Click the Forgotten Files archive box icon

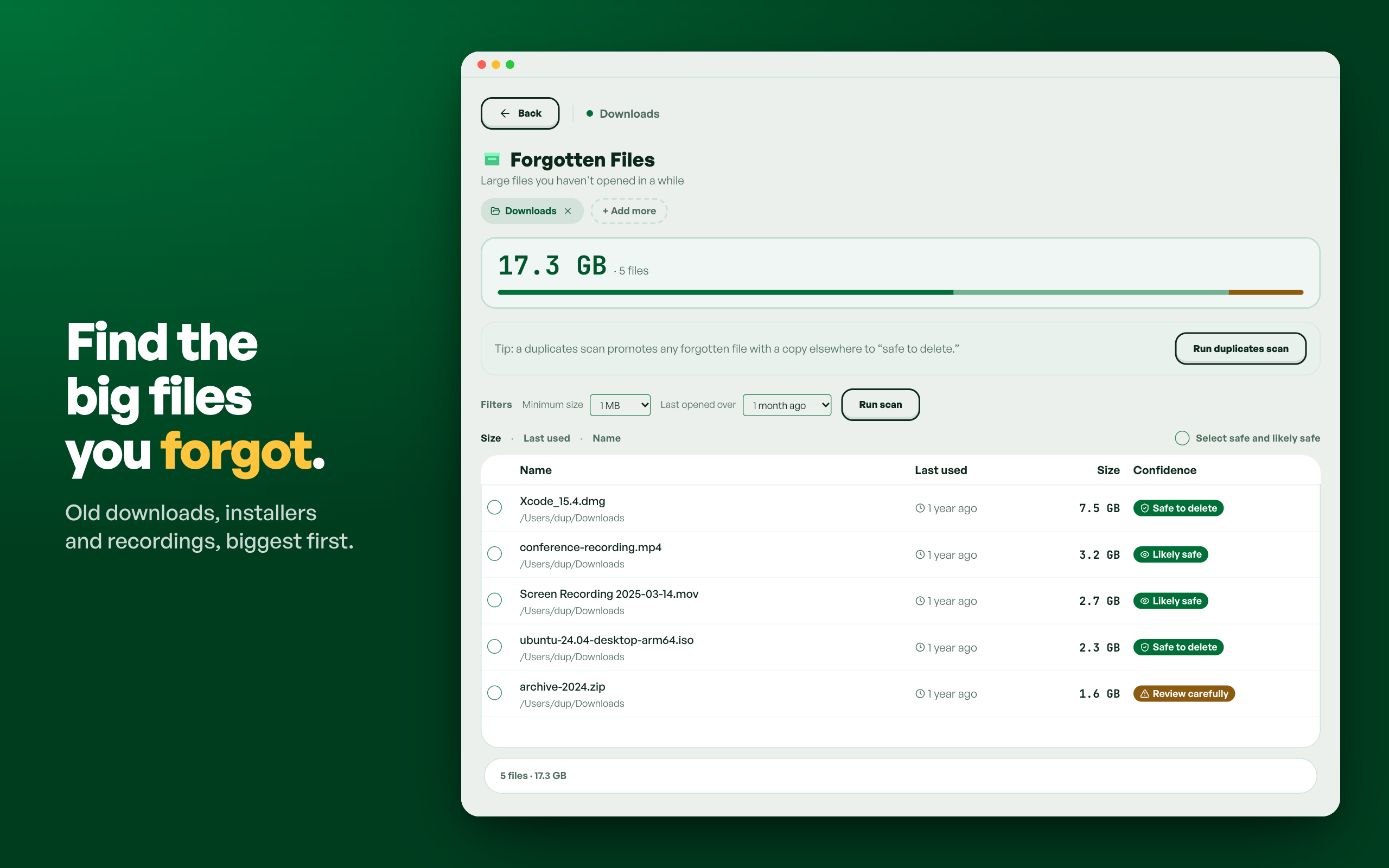[492, 159]
